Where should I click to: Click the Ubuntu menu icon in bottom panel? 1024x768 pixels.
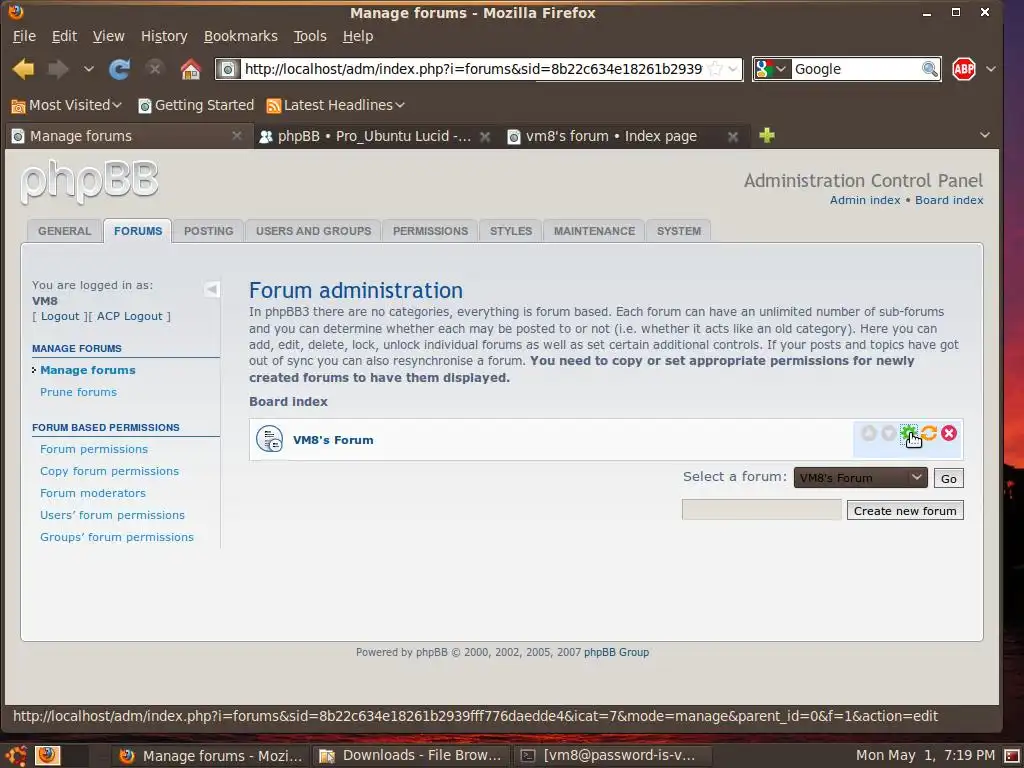click(16, 756)
